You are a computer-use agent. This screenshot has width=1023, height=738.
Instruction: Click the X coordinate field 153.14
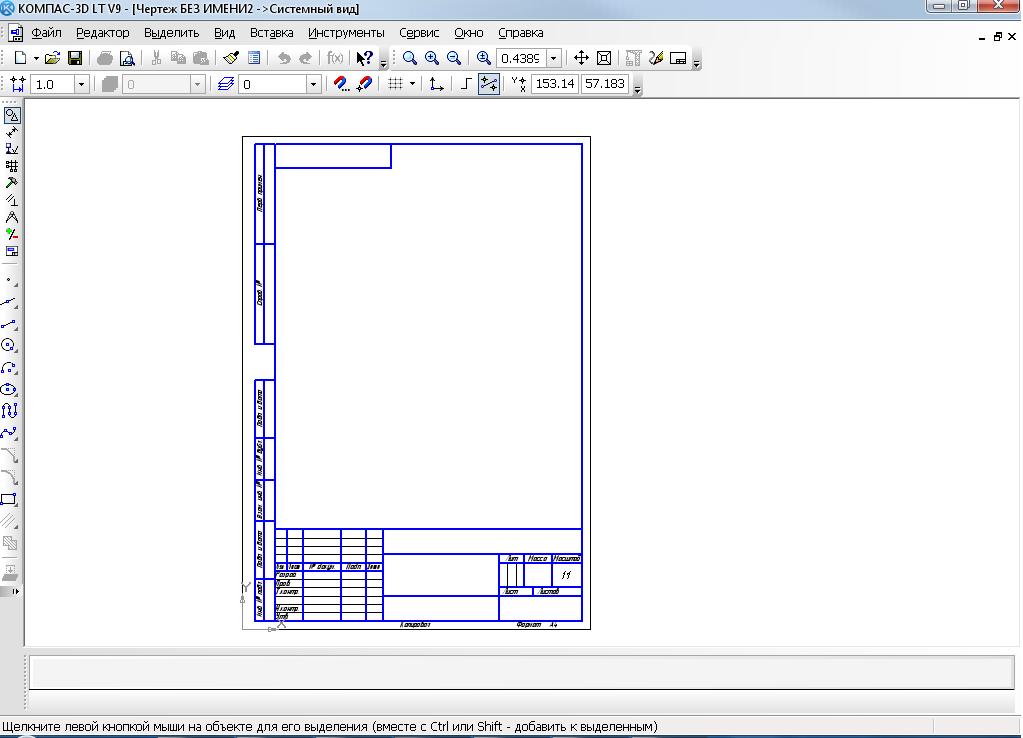click(555, 84)
